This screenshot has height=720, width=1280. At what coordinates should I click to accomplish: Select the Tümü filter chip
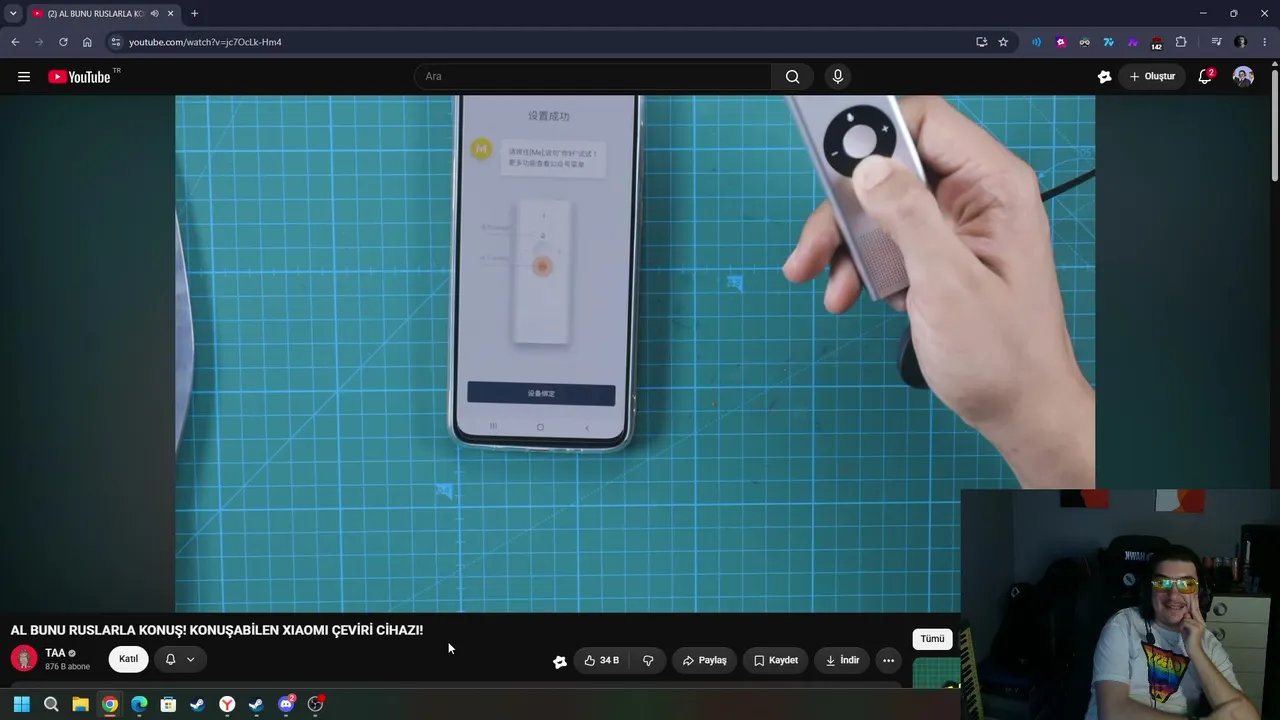click(932, 639)
